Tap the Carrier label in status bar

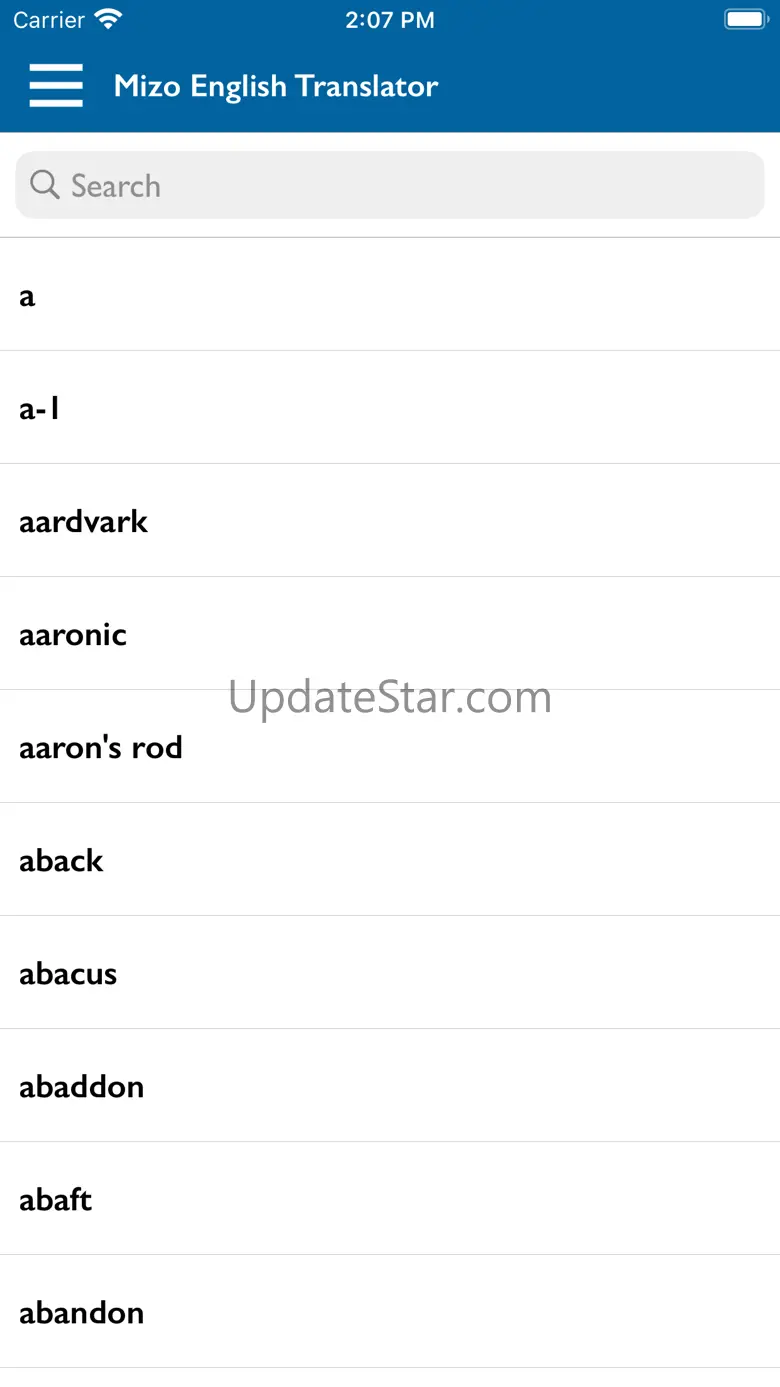pyautogui.click(x=49, y=20)
